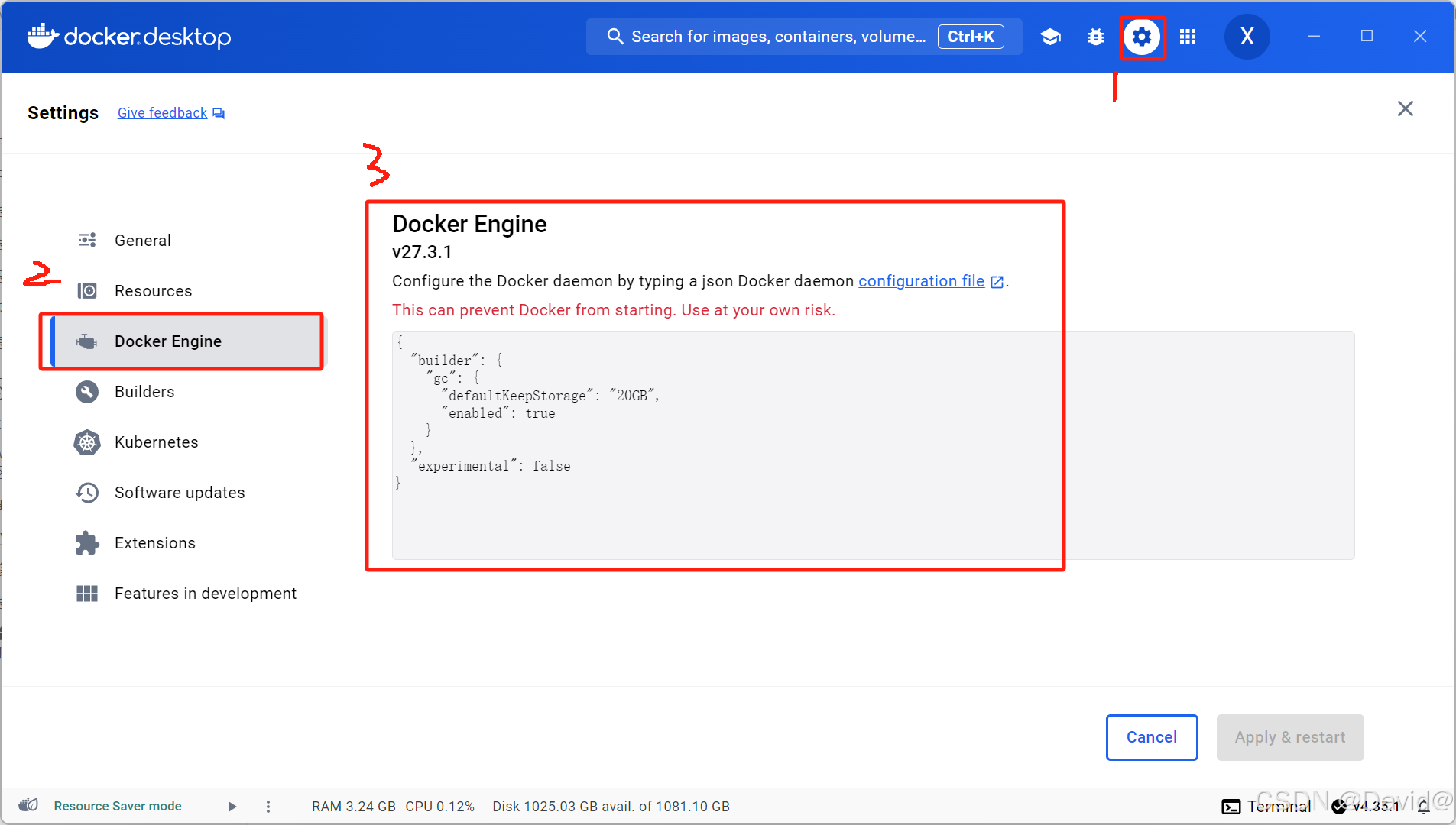Click the play/resume engine triangle icon
Viewport: 1456px width, 825px height.
coord(232,807)
